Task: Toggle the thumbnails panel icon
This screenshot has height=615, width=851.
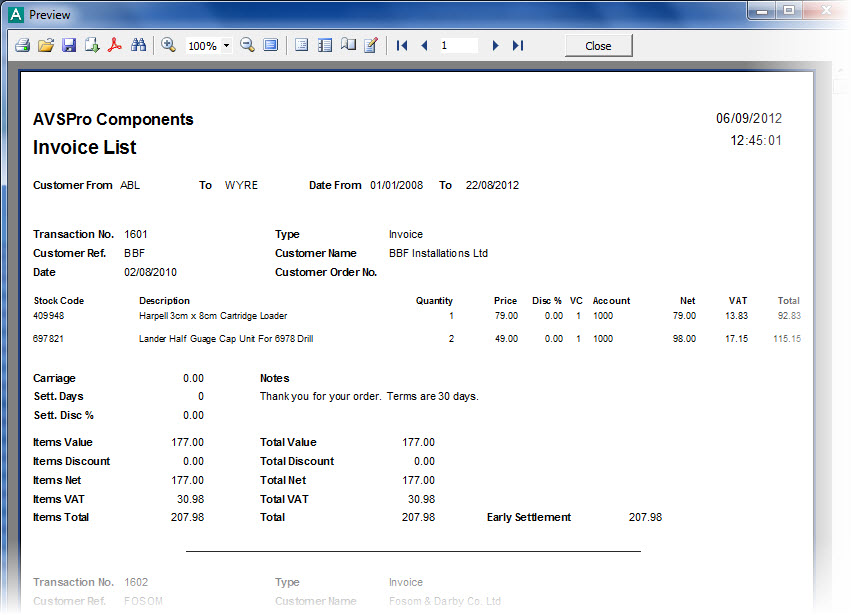Action: [x=325, y=46]
